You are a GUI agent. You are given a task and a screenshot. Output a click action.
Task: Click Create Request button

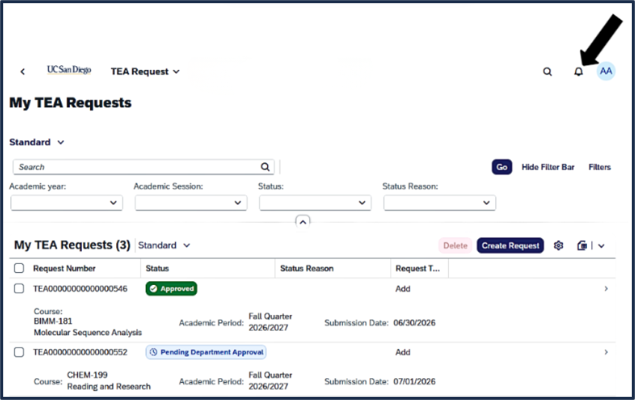pyautogui.click(x=510, y=245)
